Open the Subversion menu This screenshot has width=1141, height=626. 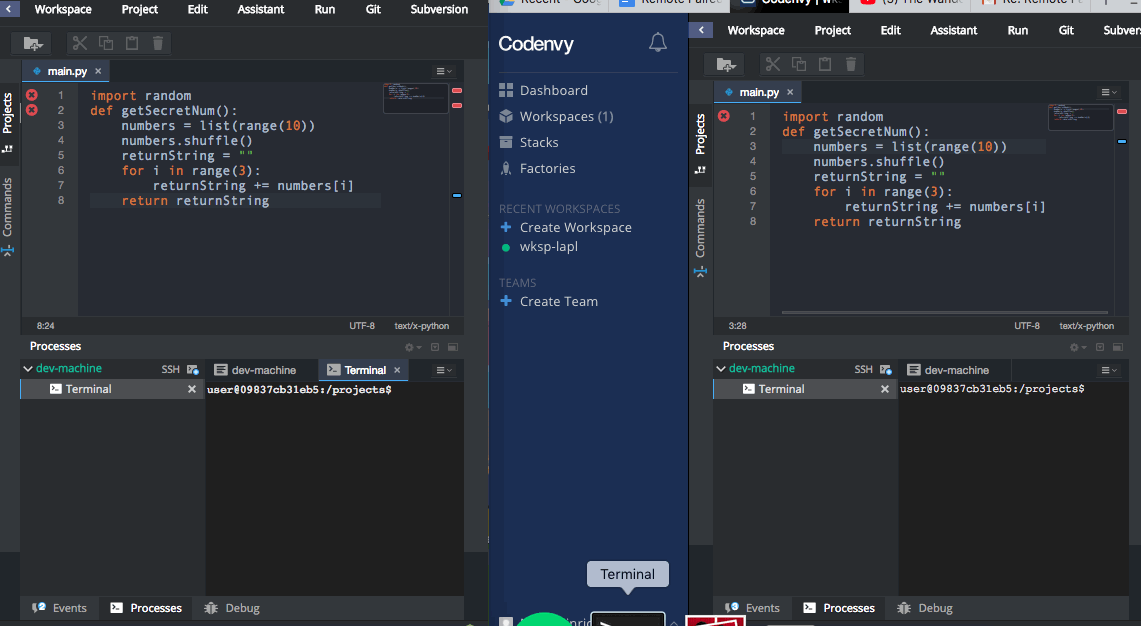click(438, 9)
